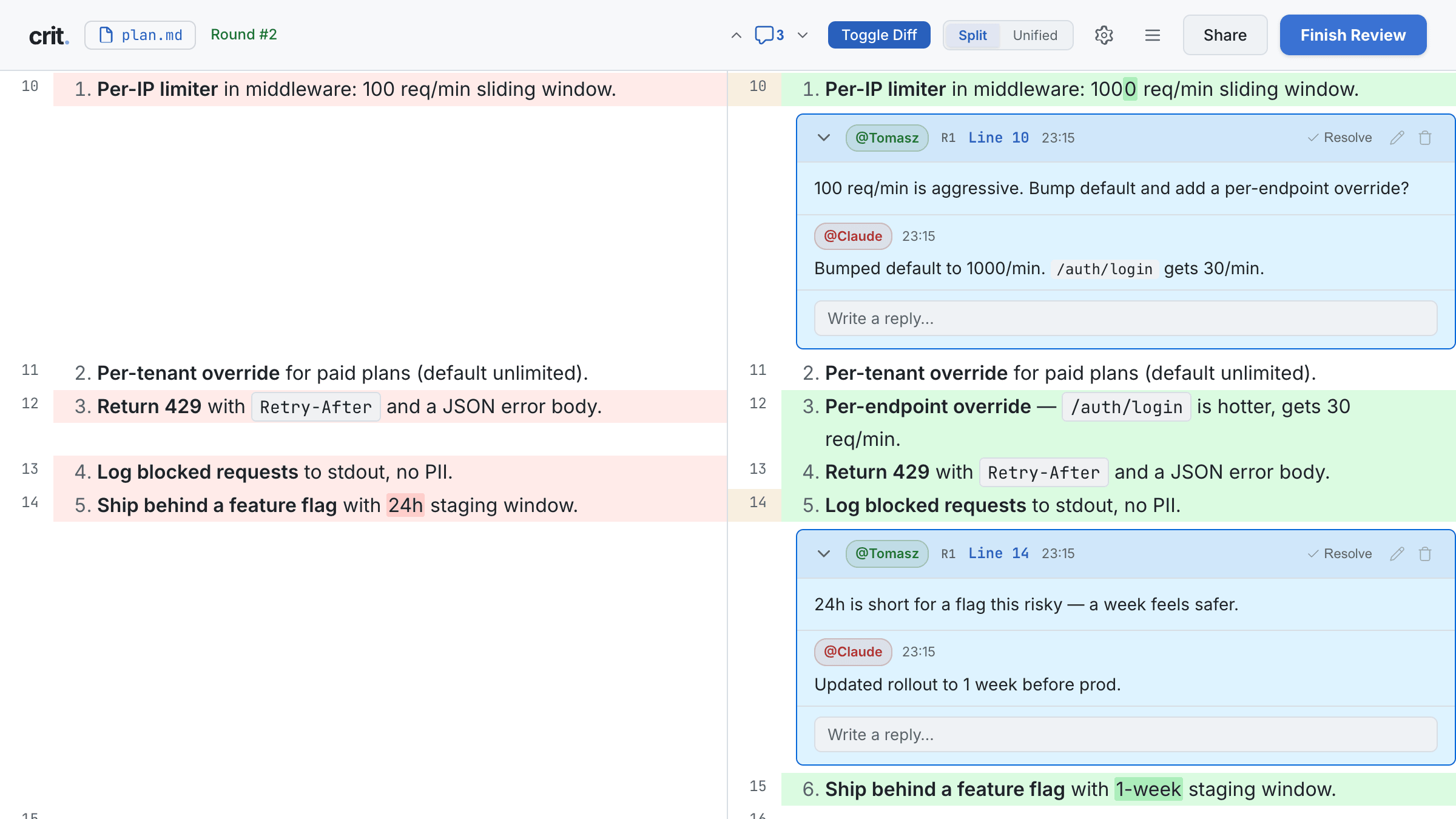Focus reply field under Line 14 thread
Viewport: 1456px width, 819px height.
(1125, 735)
